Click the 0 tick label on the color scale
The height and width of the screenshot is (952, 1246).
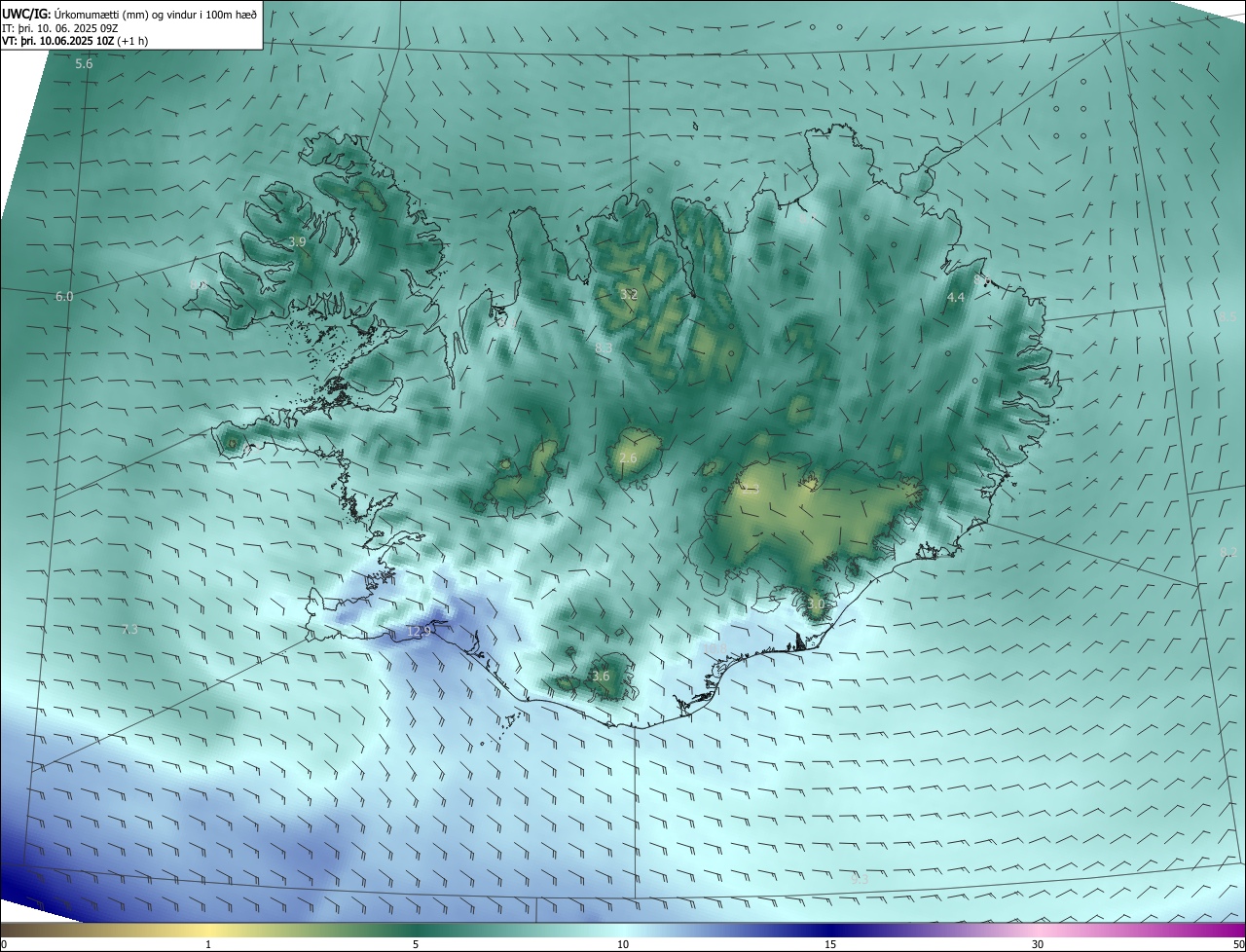pyautogui.click(x=4, y=944)
